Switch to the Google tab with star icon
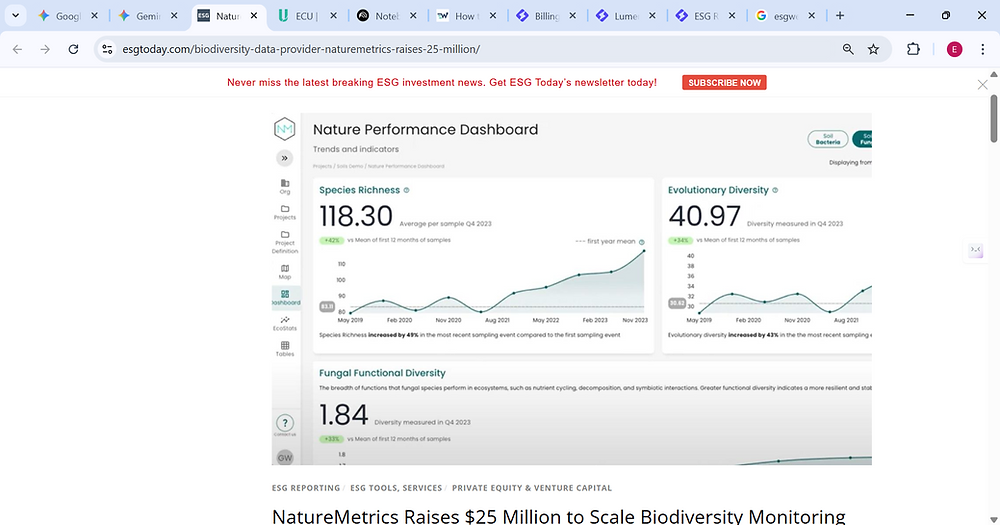The image size is (1000, 525). (x=61, y=16)
